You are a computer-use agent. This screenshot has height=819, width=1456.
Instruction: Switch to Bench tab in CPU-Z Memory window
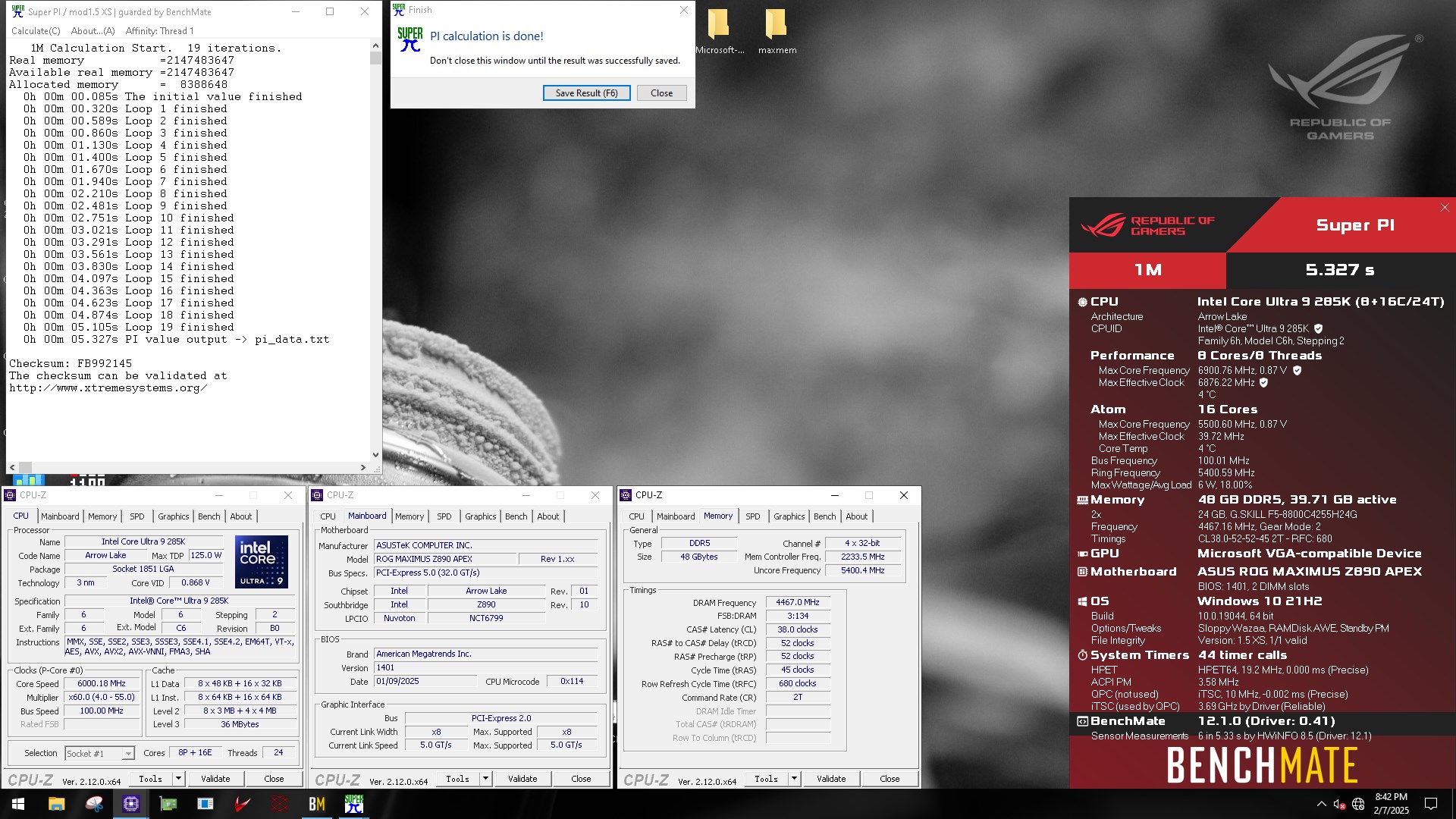[824, 516]
